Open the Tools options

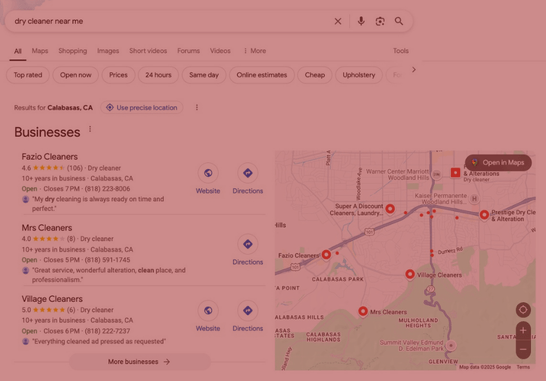coord(401,51)
